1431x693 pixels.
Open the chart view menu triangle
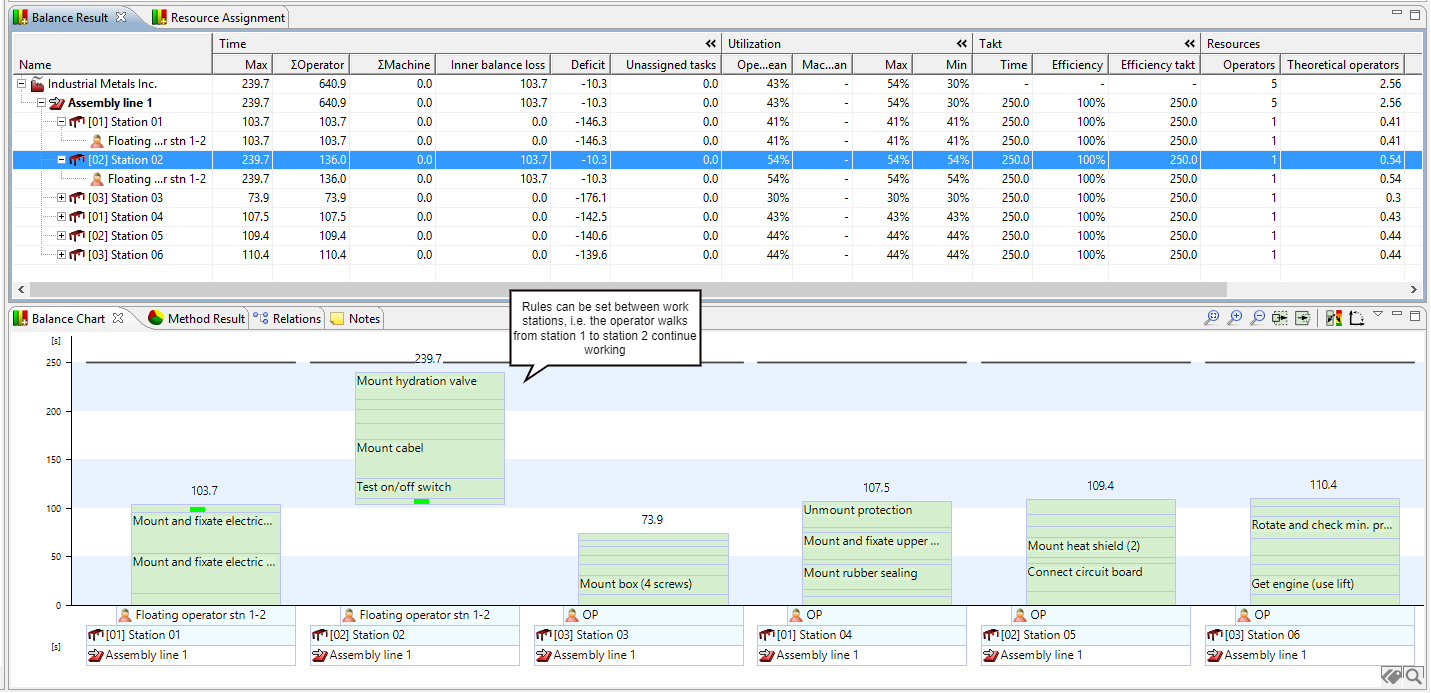click(1378, 314)
